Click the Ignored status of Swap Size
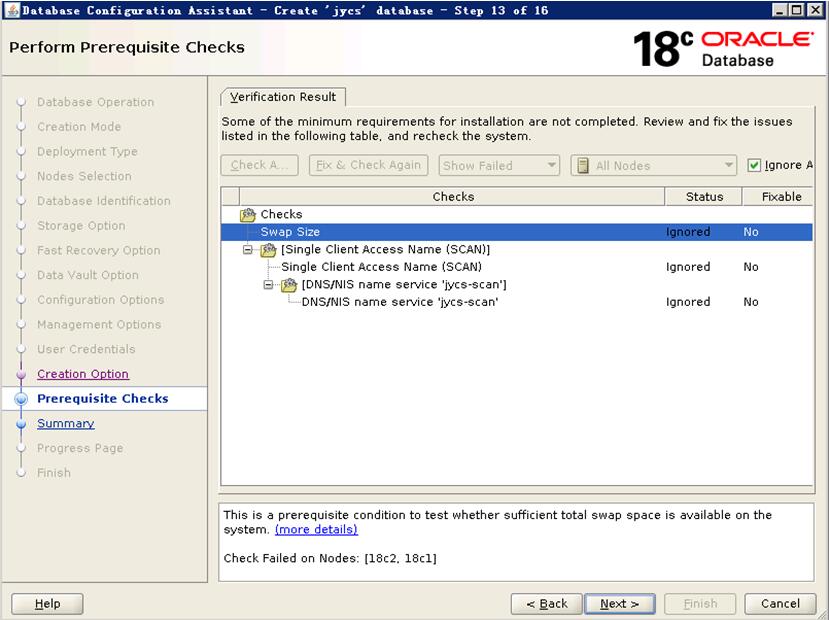The width and height of the screenshot is (829, 620). pyautogui.click(x=688, y=232)
